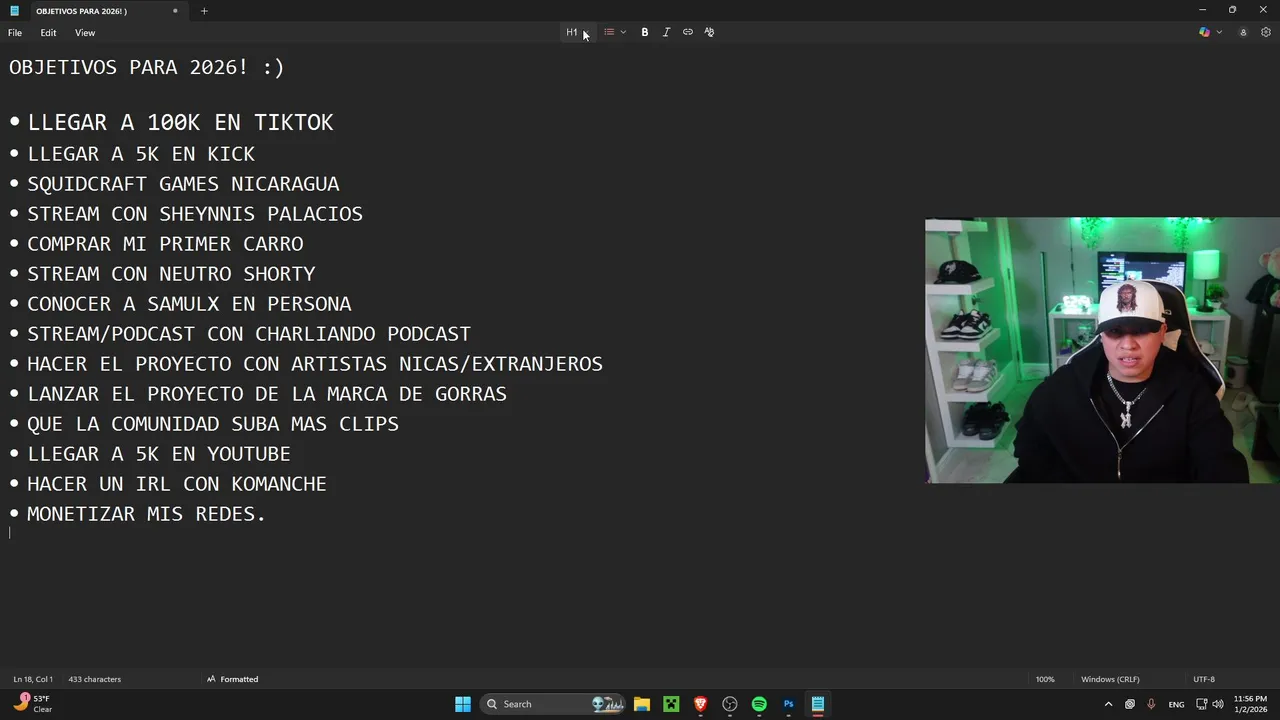Click the line MONETIZAR MIS REDES.
The height and width of the screenshot is (720, 1280).
point(146,514)
